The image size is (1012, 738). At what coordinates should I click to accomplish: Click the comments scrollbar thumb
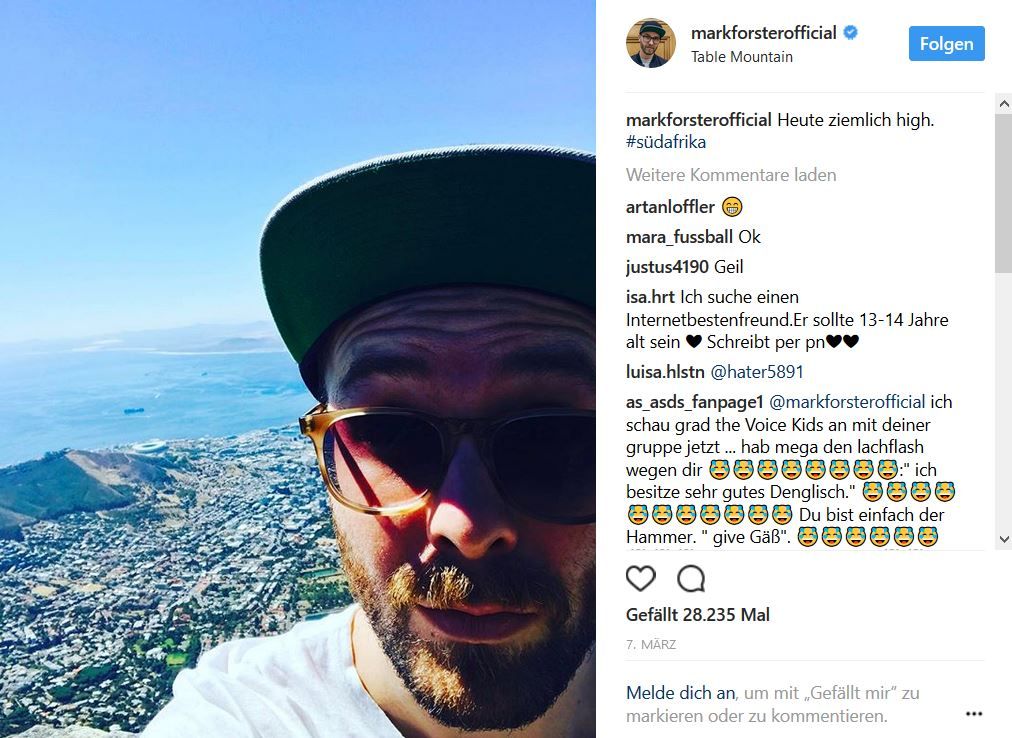(x=1004, y=192)
